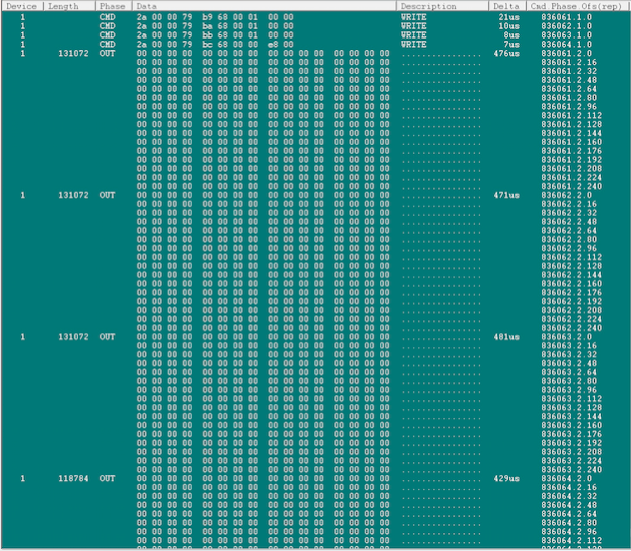
Task: Click the Device column header
Action: coord(22,6)
